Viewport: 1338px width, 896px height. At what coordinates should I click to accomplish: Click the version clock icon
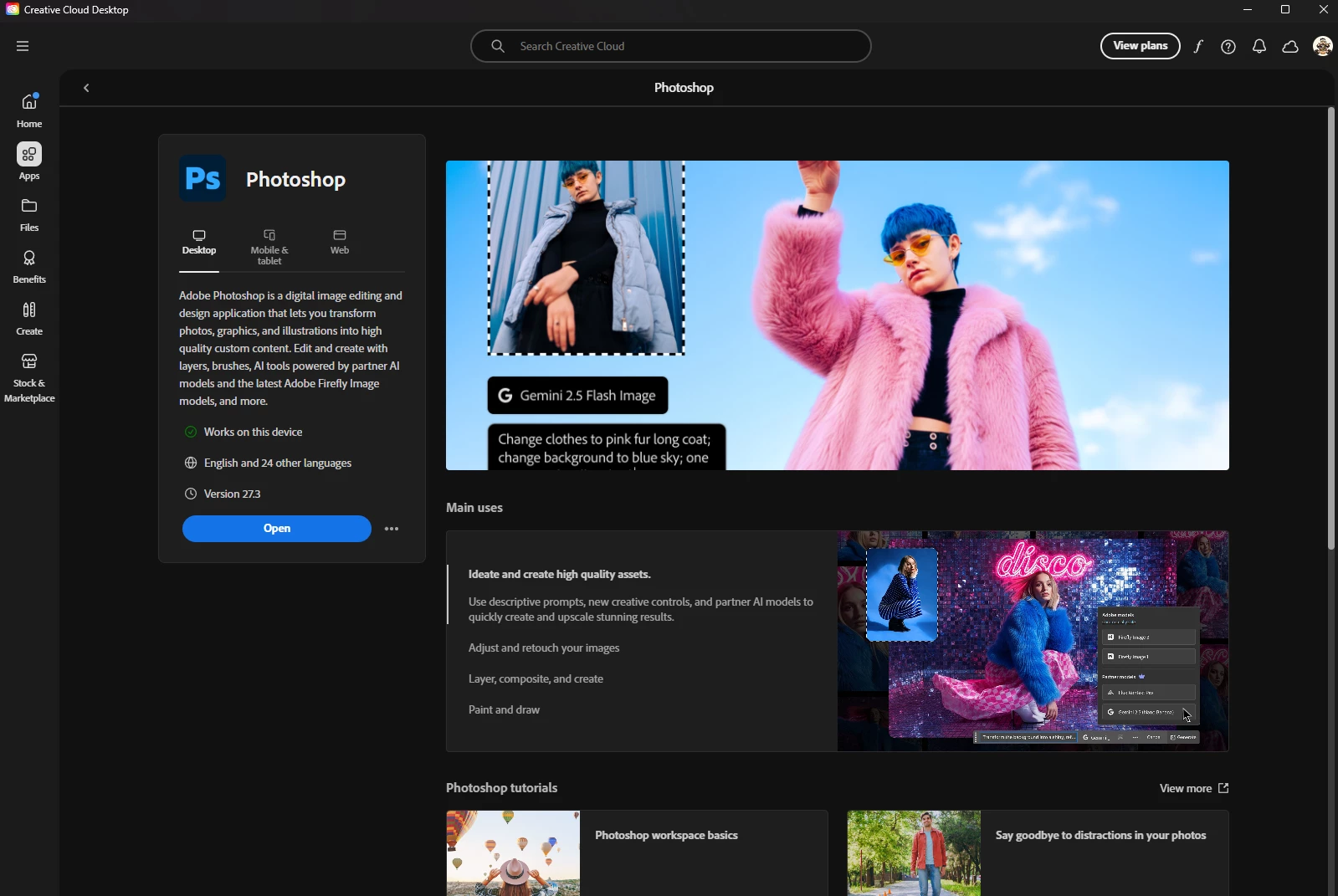191,494
